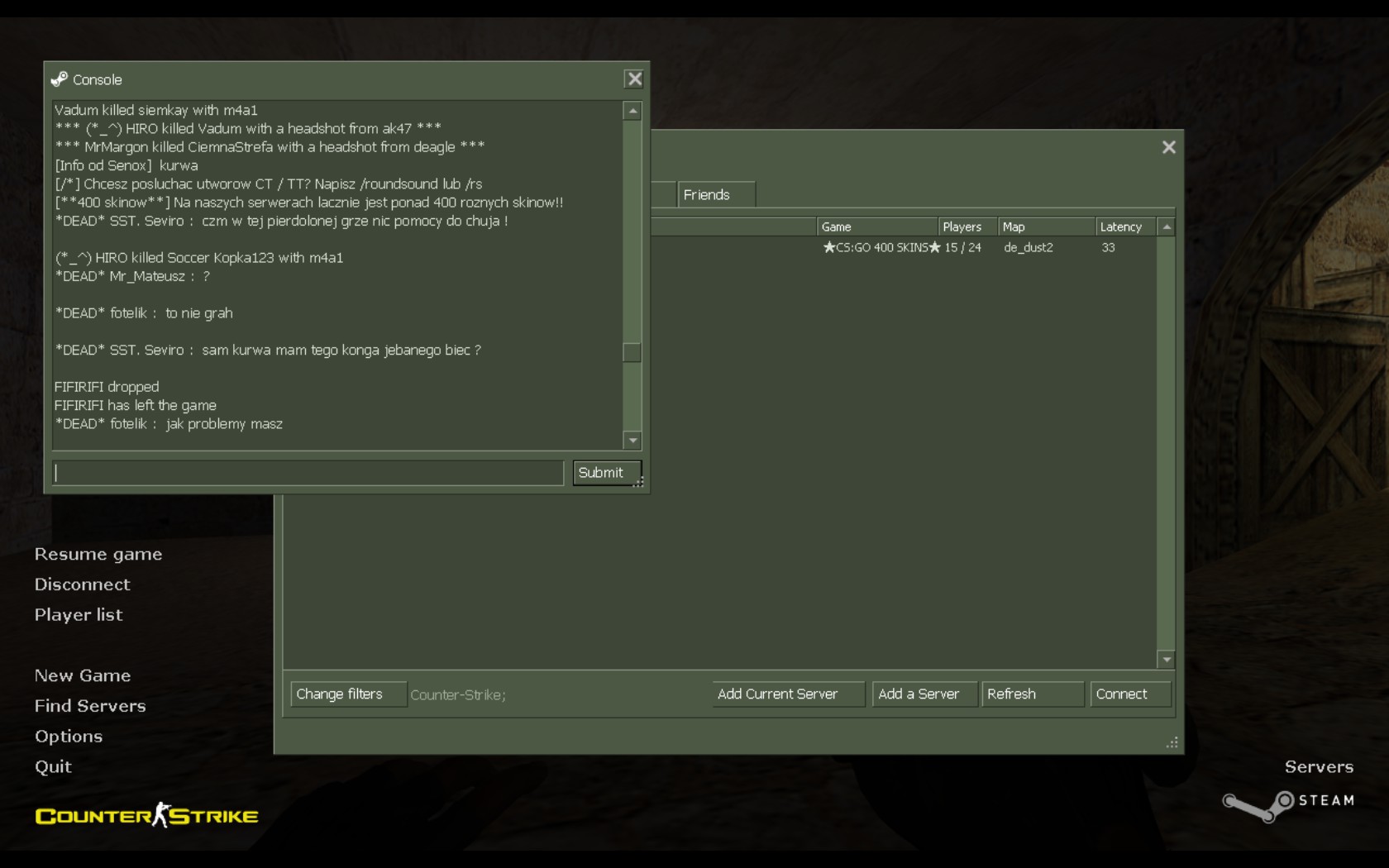Image resolution: width=1389 pixels, height=868 pixels.
Task: Click the console command input field
Action: [x=308, y=473]
